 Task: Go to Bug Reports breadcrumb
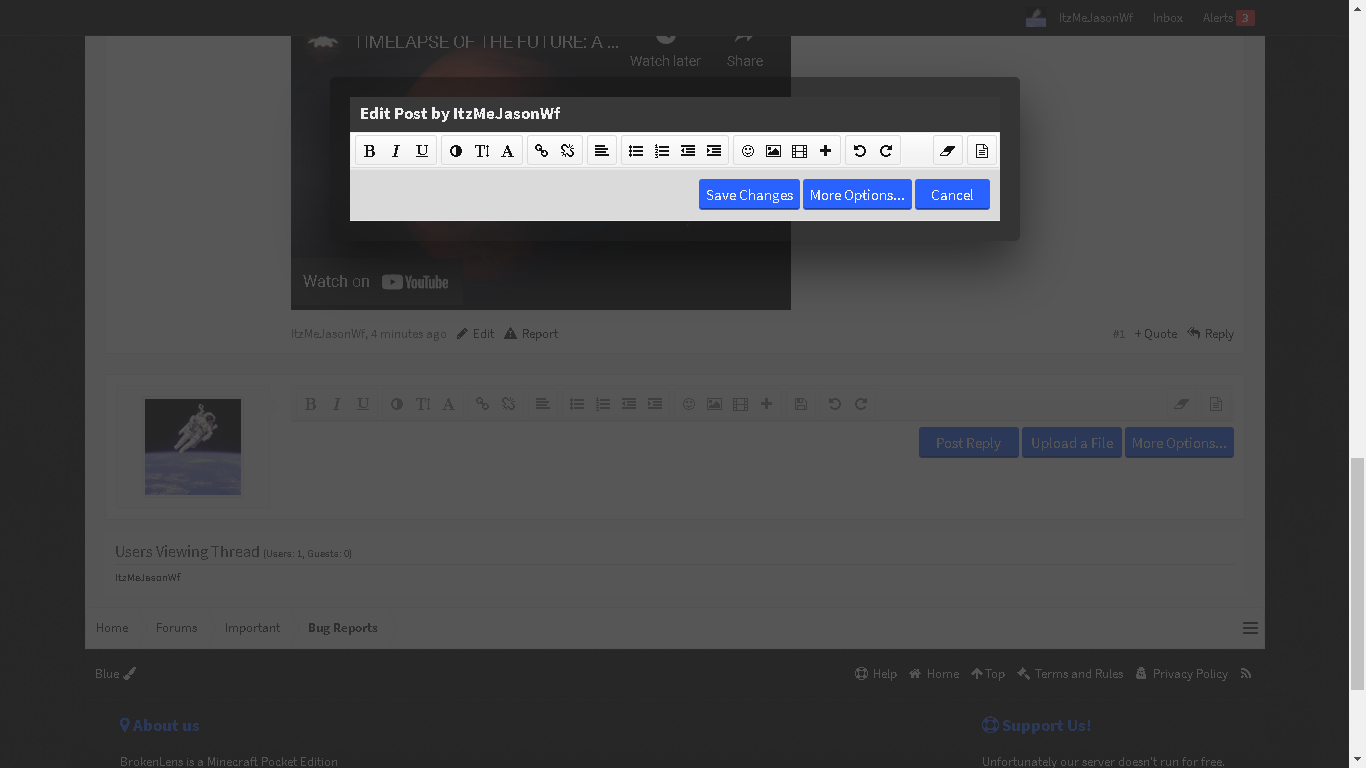[343, 628]
